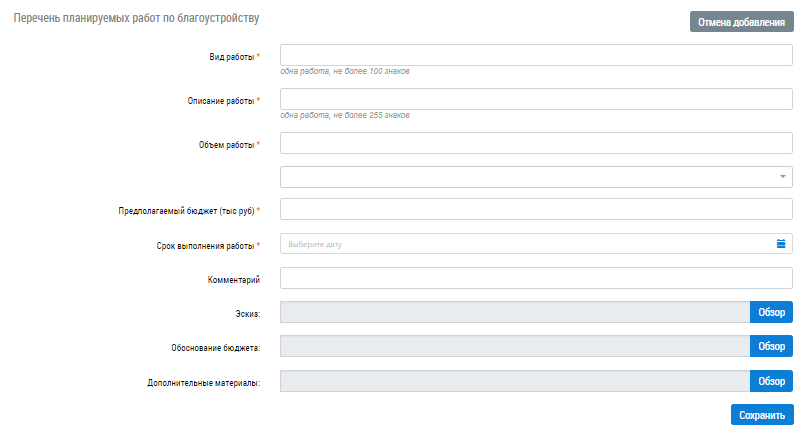
Task: Click into the Описание работы input box
Action: point(536,99)
